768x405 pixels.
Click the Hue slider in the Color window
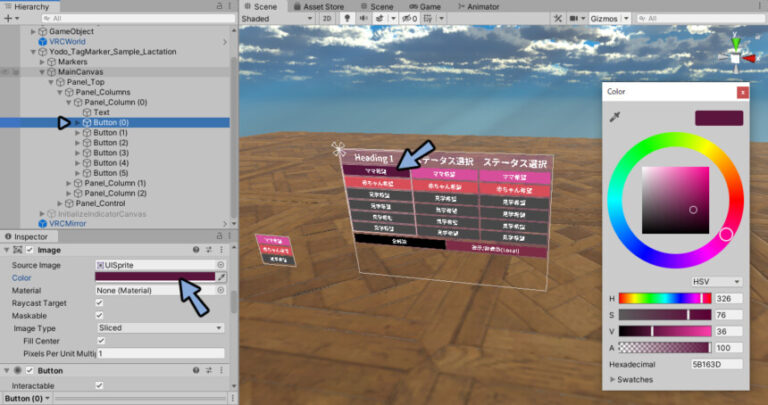(665, 298)
